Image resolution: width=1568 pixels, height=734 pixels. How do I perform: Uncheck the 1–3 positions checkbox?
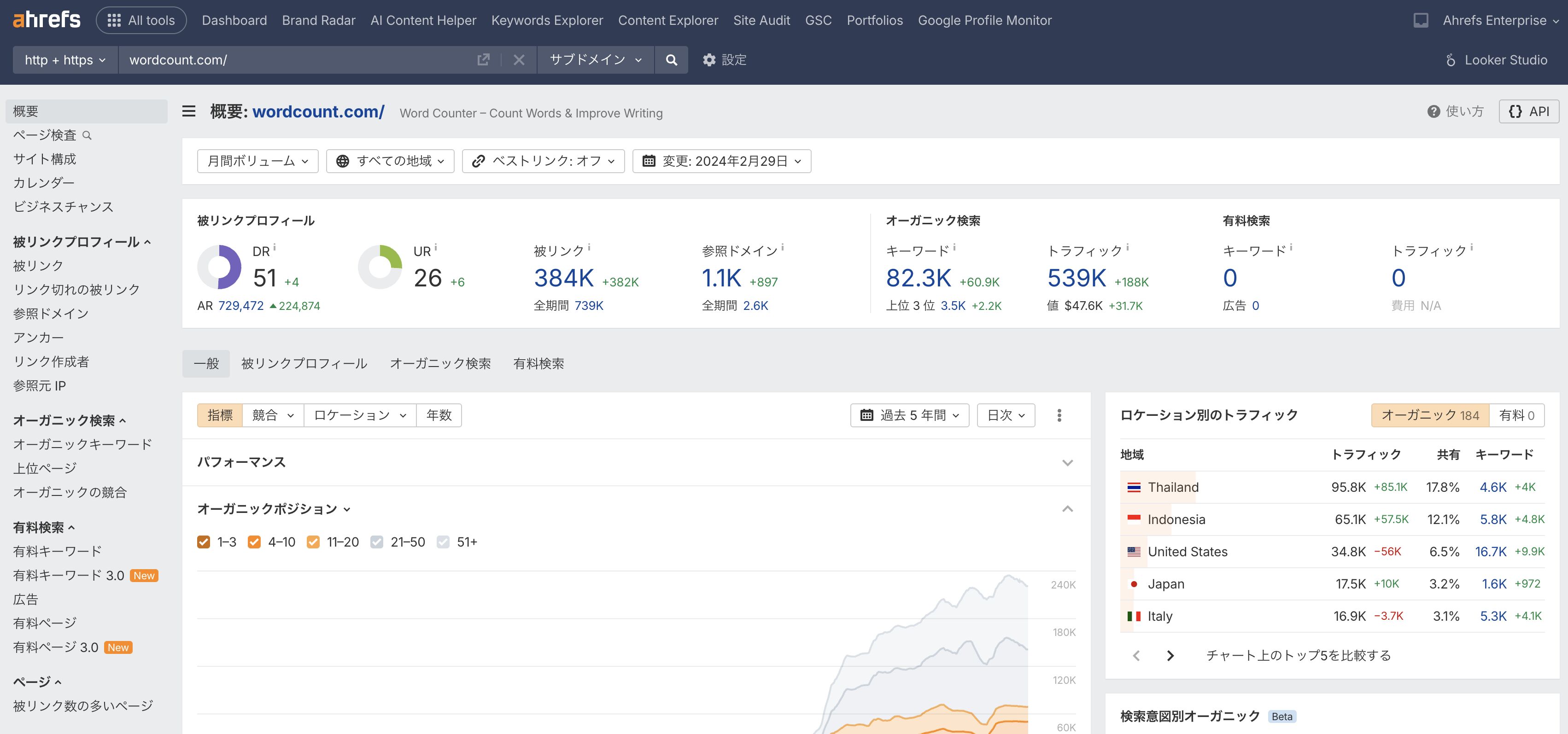(x=204, y=542)
